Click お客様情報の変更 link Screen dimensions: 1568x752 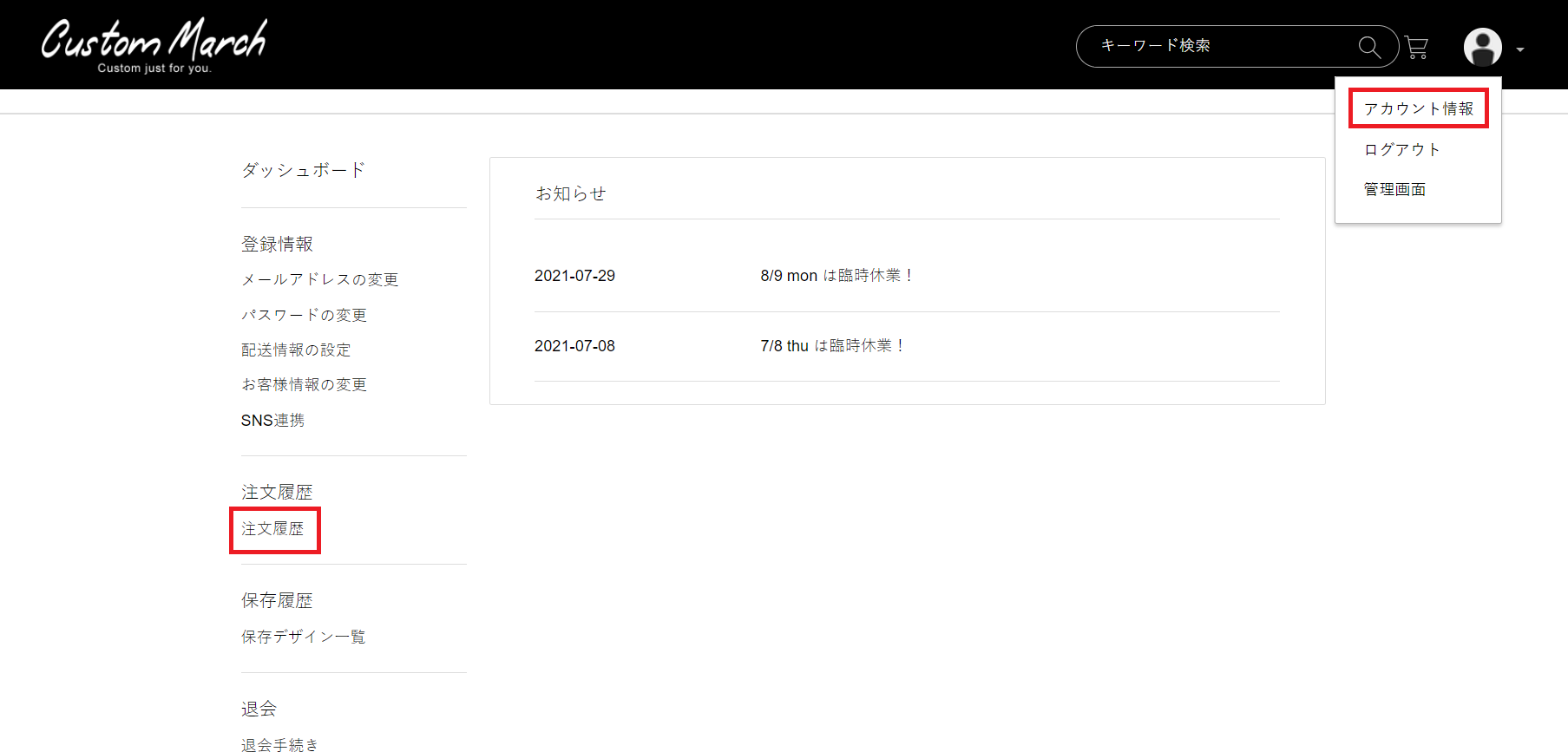tap(304, 384)
